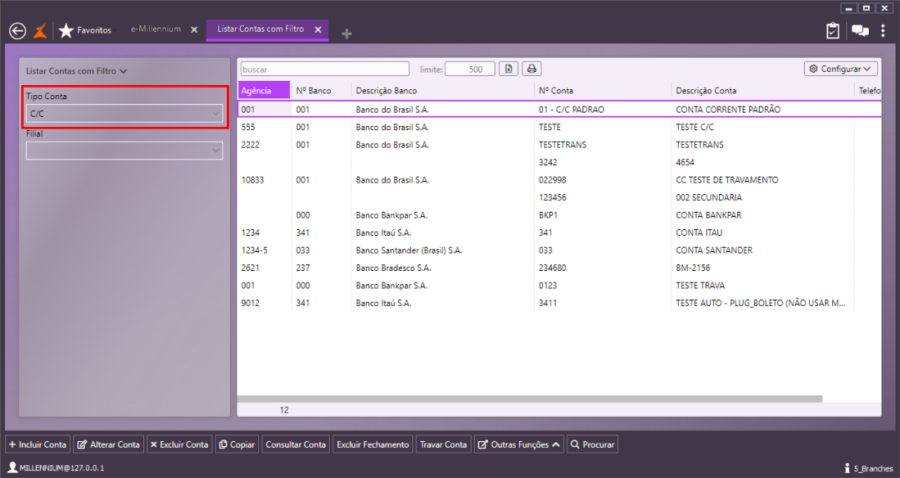Open the Tipo Conta dropdown
Image resolution: width=900 pixels, height=478 pixels.
click(x=124, y=114)
